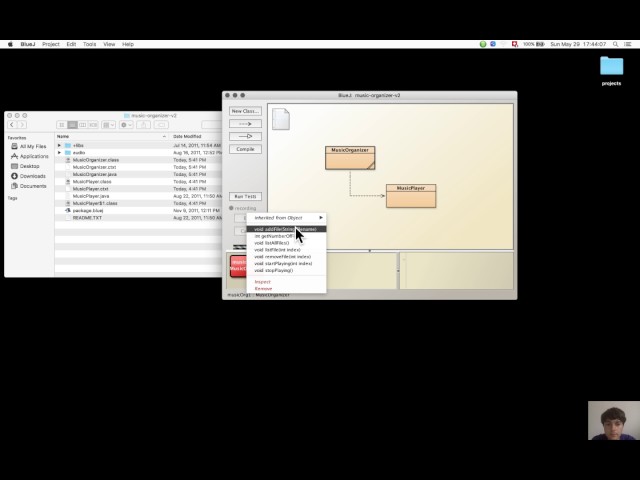Select the projects folder on desktop
The image size is (640, 480).
[611, 66]
